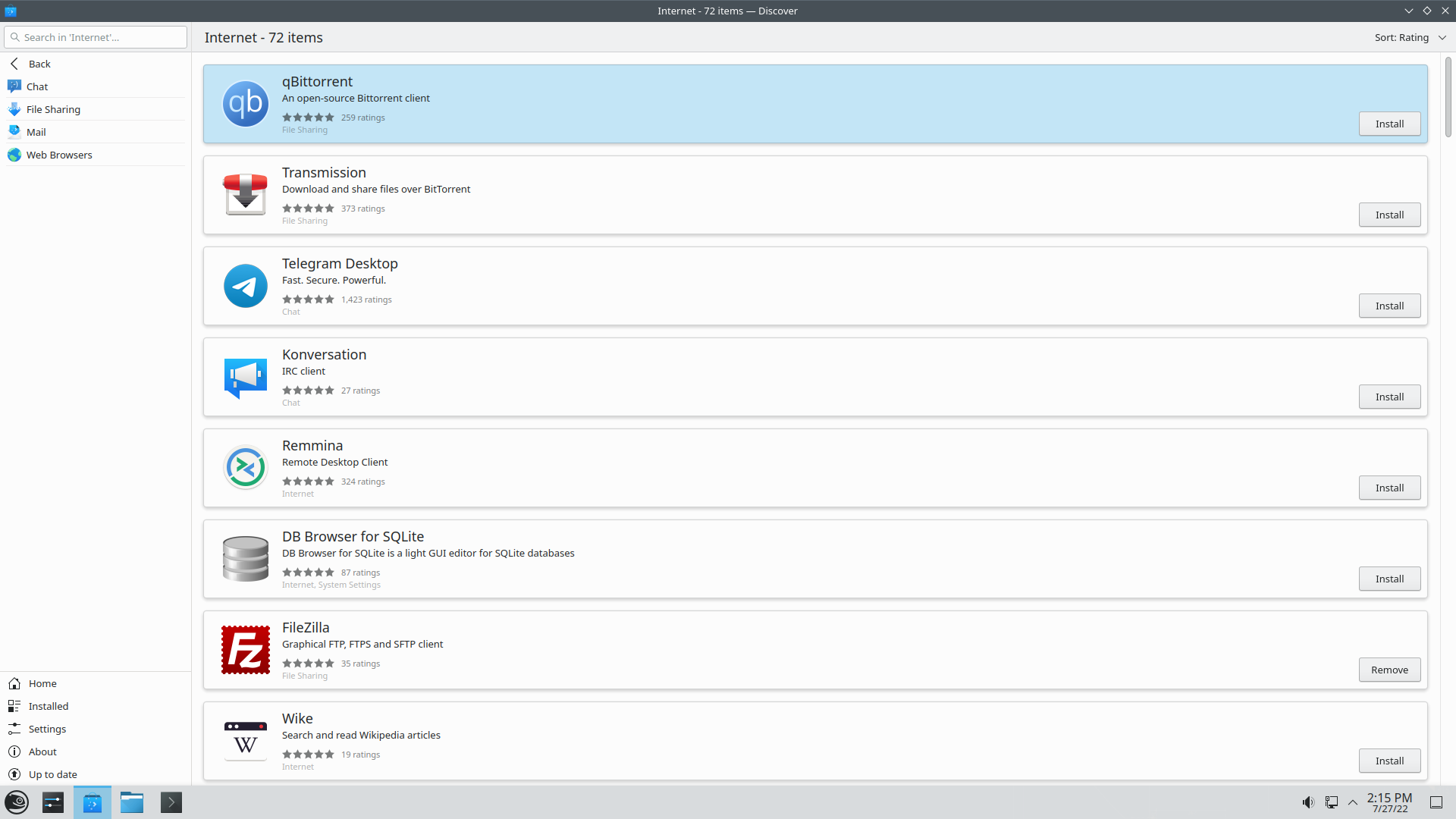Click the Remmina app icon
Viewport: 1456px width, 819px height.
[245, 468]
